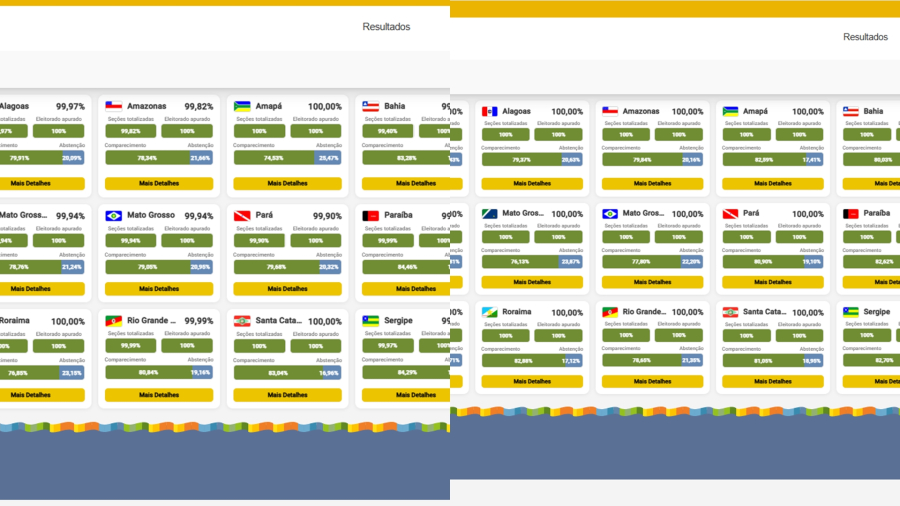Image resolution: width=900 pixels, height=506 pixels.
Task: Click the 20,63% abstention bar for Alagoas
Action: (x=571, y=159)
